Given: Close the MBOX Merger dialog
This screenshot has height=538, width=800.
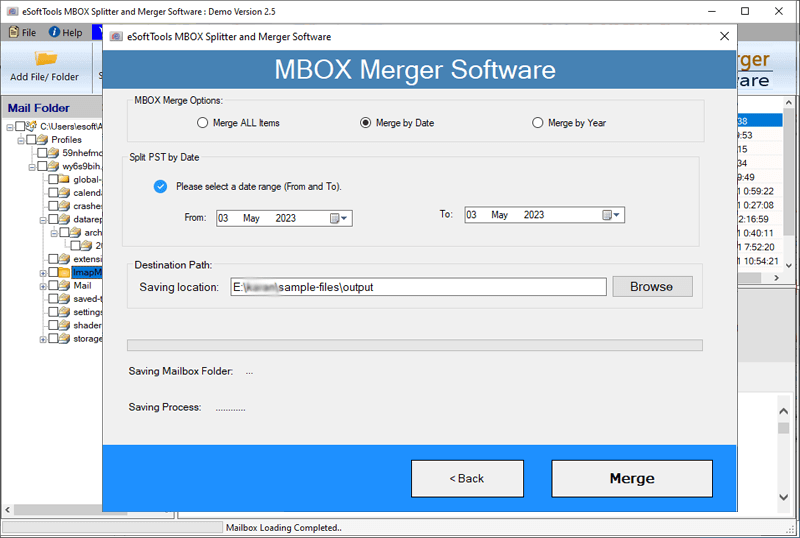Looking at the screenshot, I should tap(724, 36).
